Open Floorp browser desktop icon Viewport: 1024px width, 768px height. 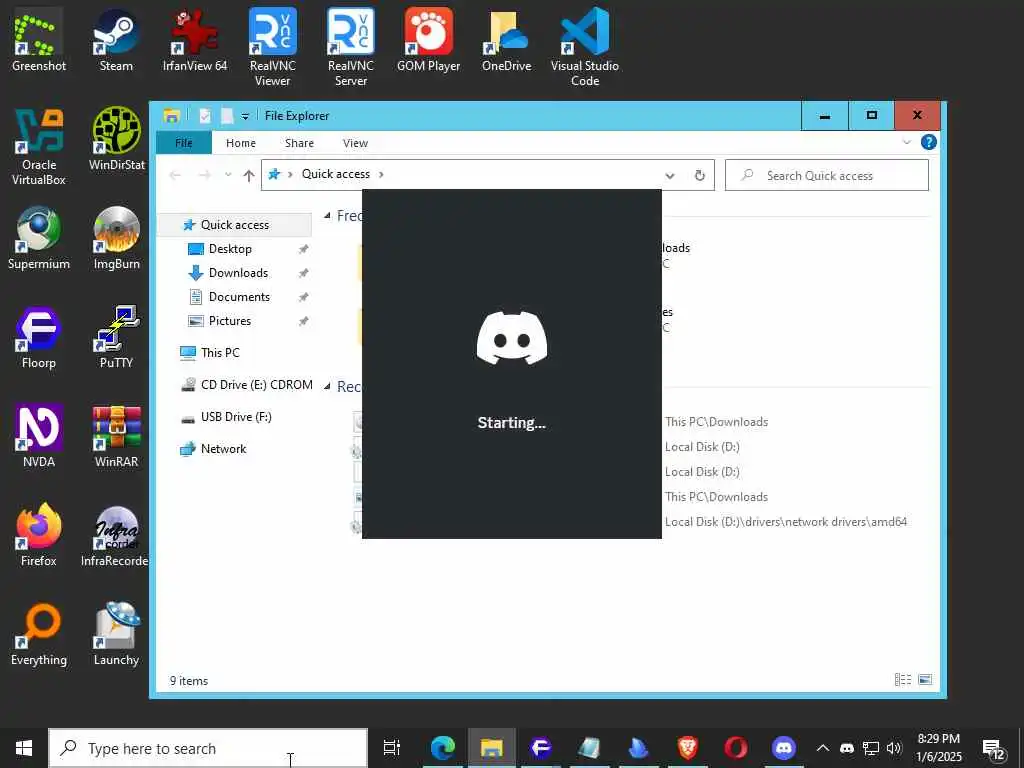[39, 337]
